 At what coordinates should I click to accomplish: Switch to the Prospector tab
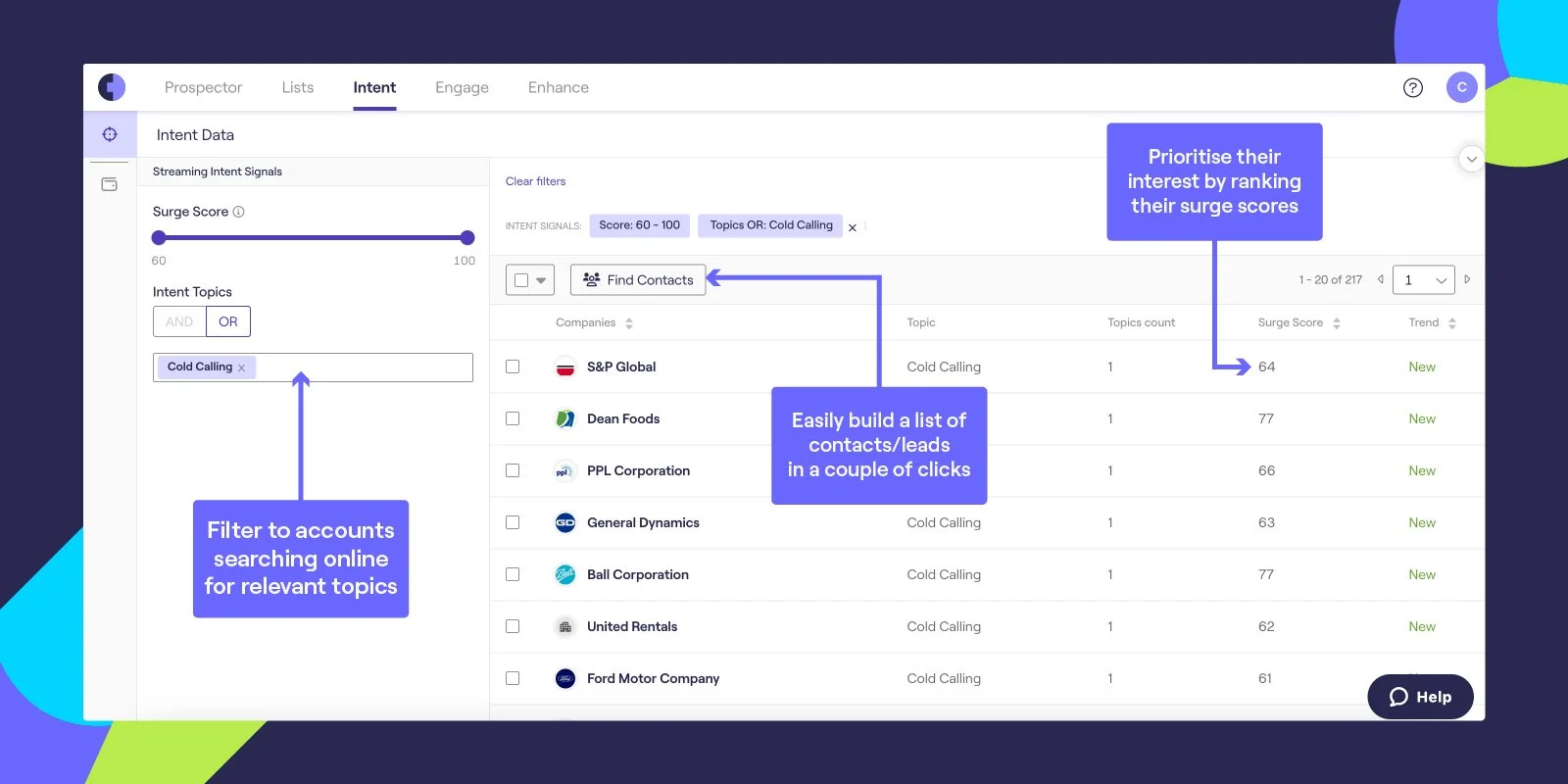tap(203, 87)
